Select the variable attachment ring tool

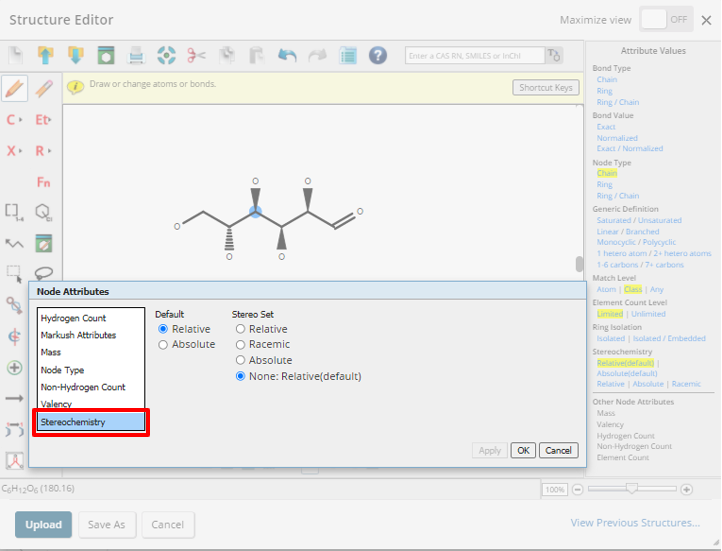coord(44,212)
